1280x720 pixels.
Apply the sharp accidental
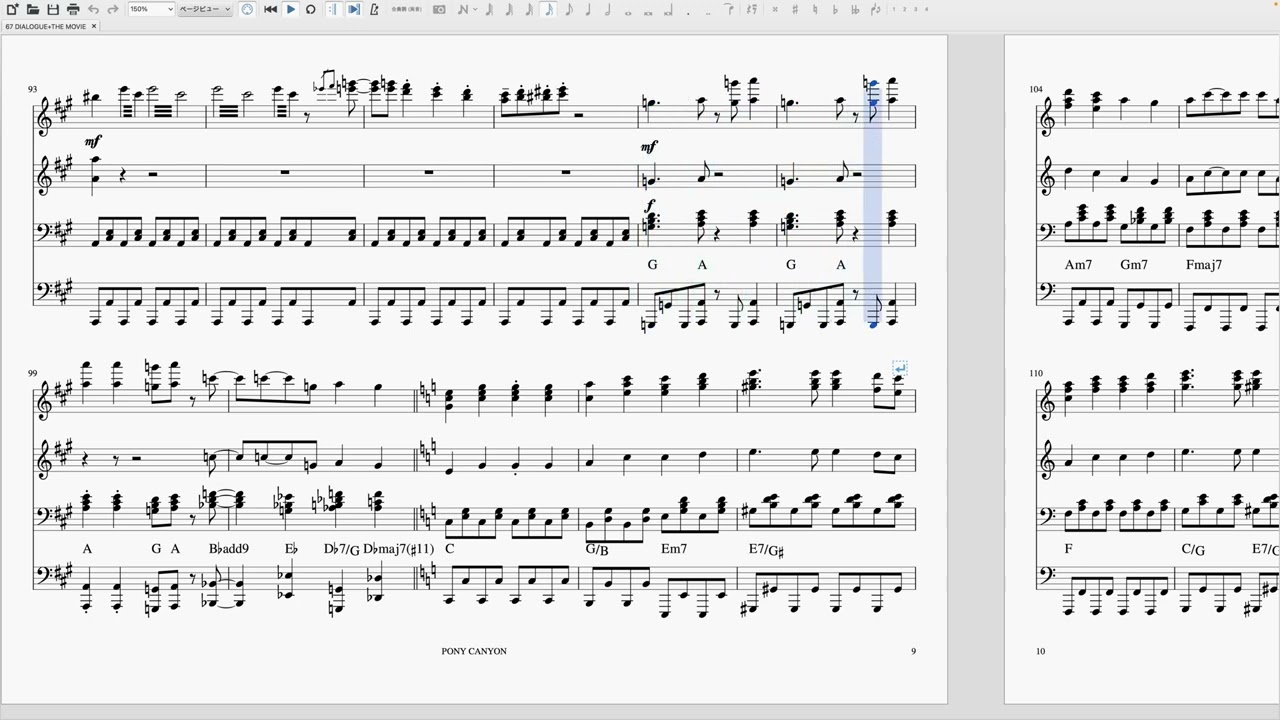(x=795, y=9)
